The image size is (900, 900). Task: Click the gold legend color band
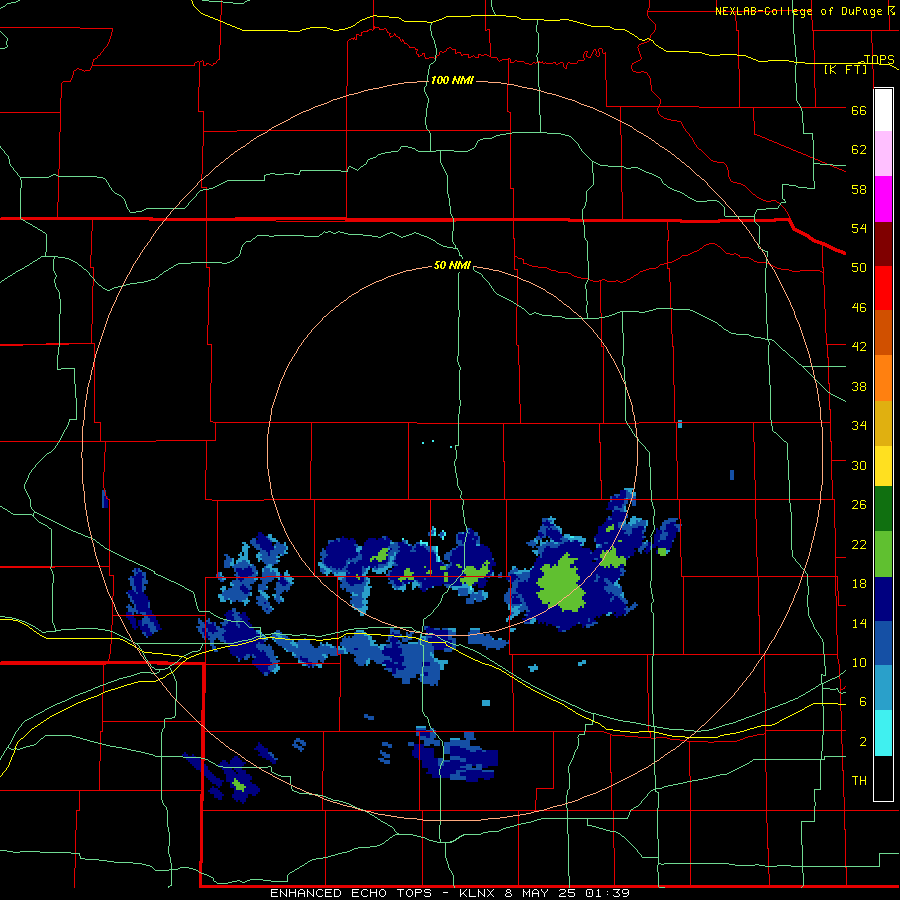pyautogui.click(x=883, y=423)
